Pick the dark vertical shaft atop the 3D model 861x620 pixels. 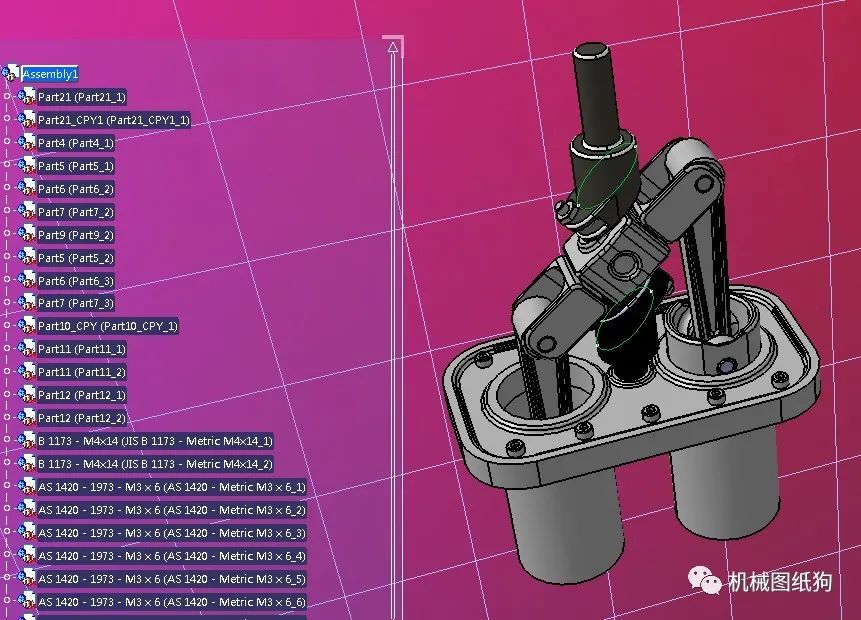pos(596,96)
